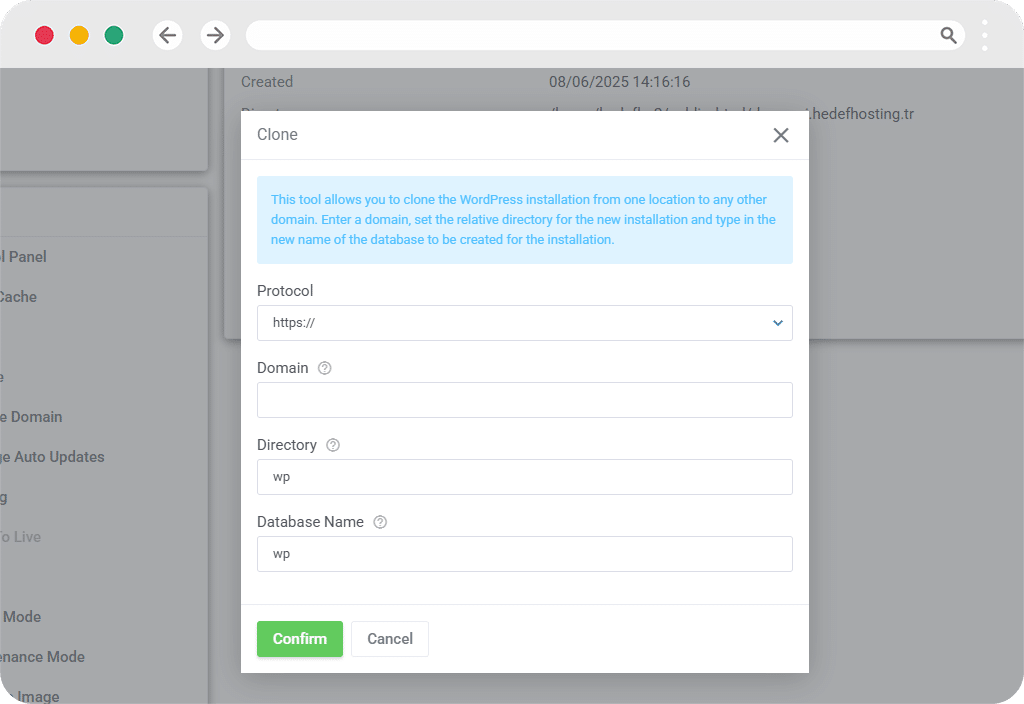This screenshot has height=704, width=1024.
Task: Open the Database Name help icon
Action: click(x=380, y=522)
